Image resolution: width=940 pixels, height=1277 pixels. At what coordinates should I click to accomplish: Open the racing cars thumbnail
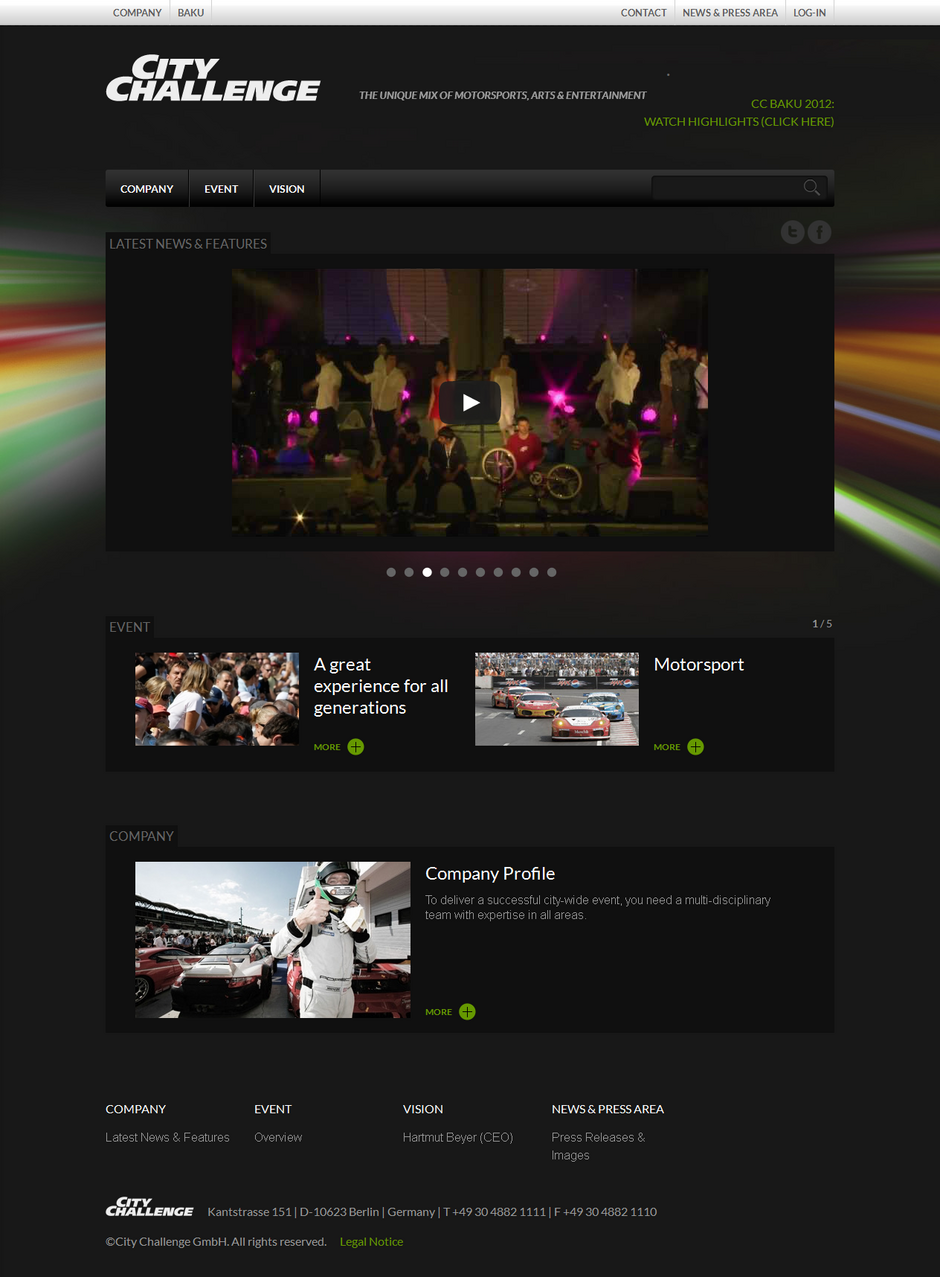tap(557, 699)
